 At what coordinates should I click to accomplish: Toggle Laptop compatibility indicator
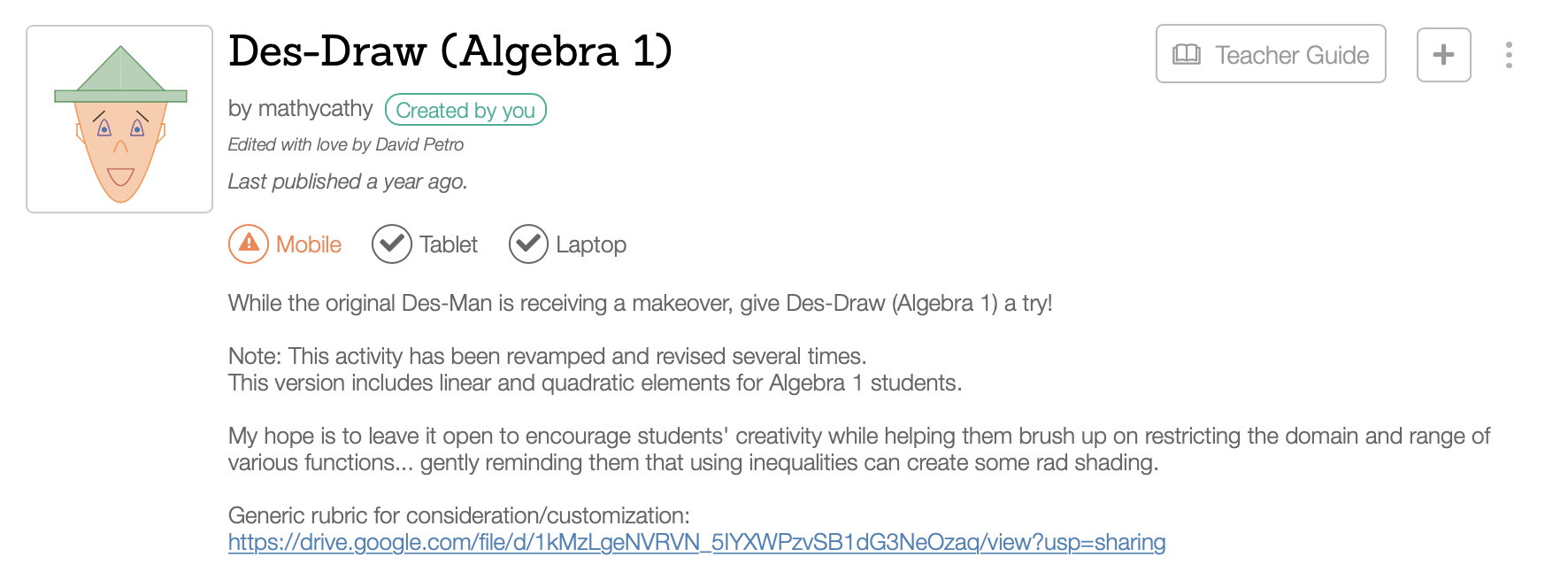[528, 244]
